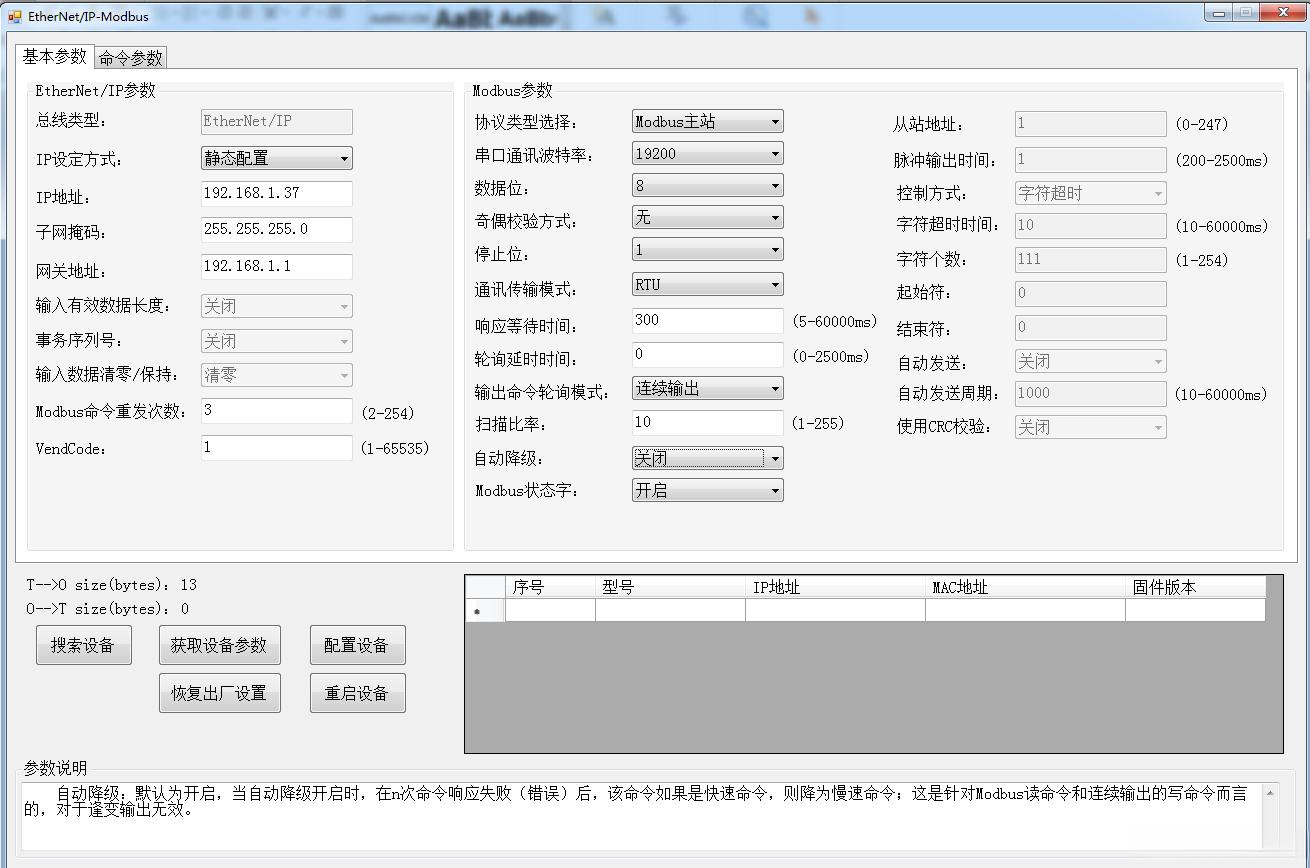Click the 固件版本 column header

(1195, 587)
